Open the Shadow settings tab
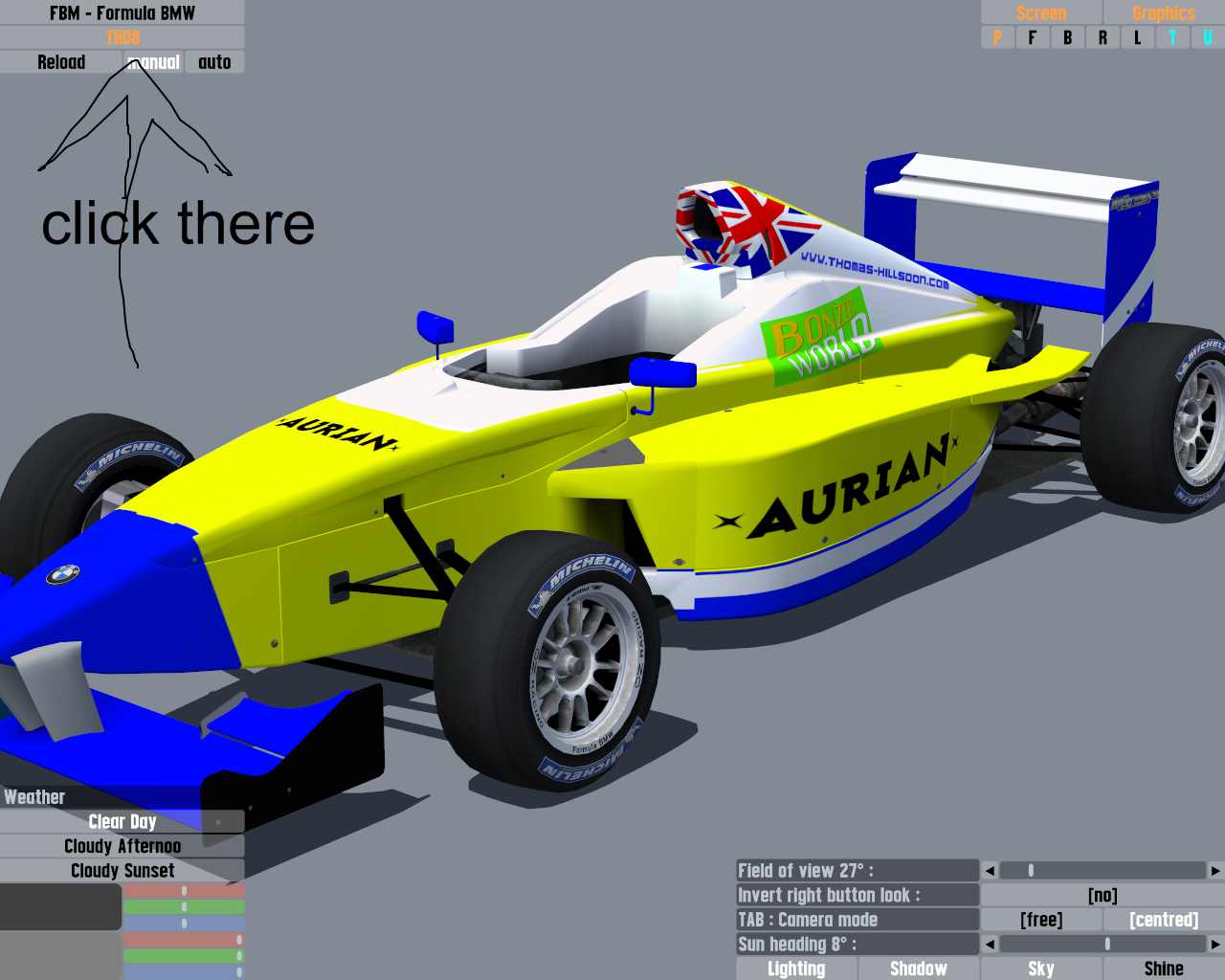The height and width of the screenshot is (980, 1225). (x=919, y=969)
